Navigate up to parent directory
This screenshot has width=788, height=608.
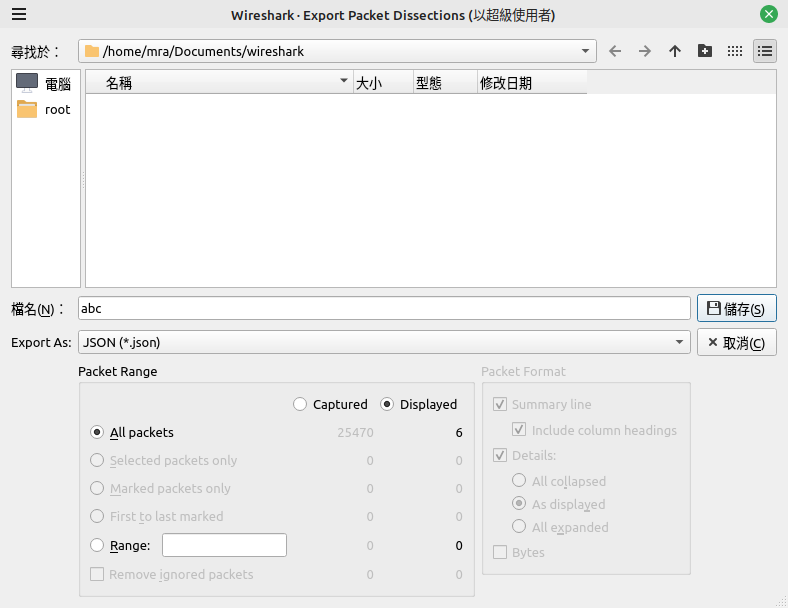coord(675,51)
